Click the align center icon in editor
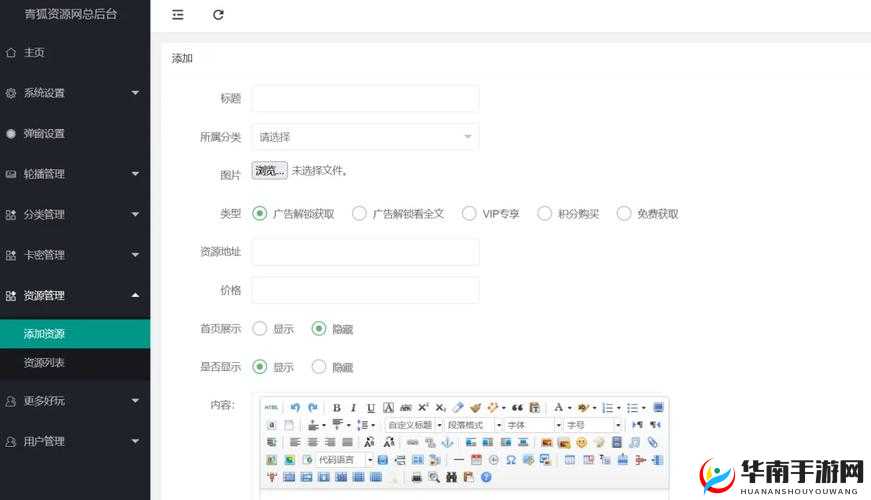 click(313, 443)
